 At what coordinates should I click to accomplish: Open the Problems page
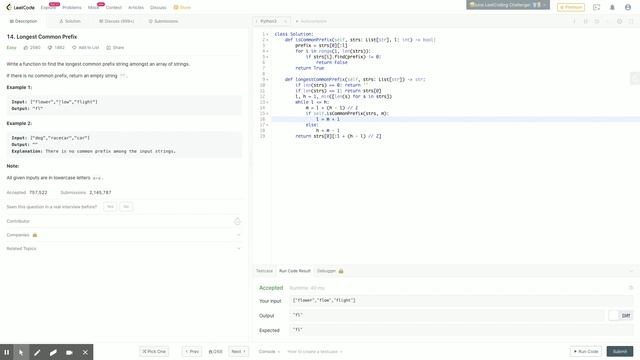(72, 7)
